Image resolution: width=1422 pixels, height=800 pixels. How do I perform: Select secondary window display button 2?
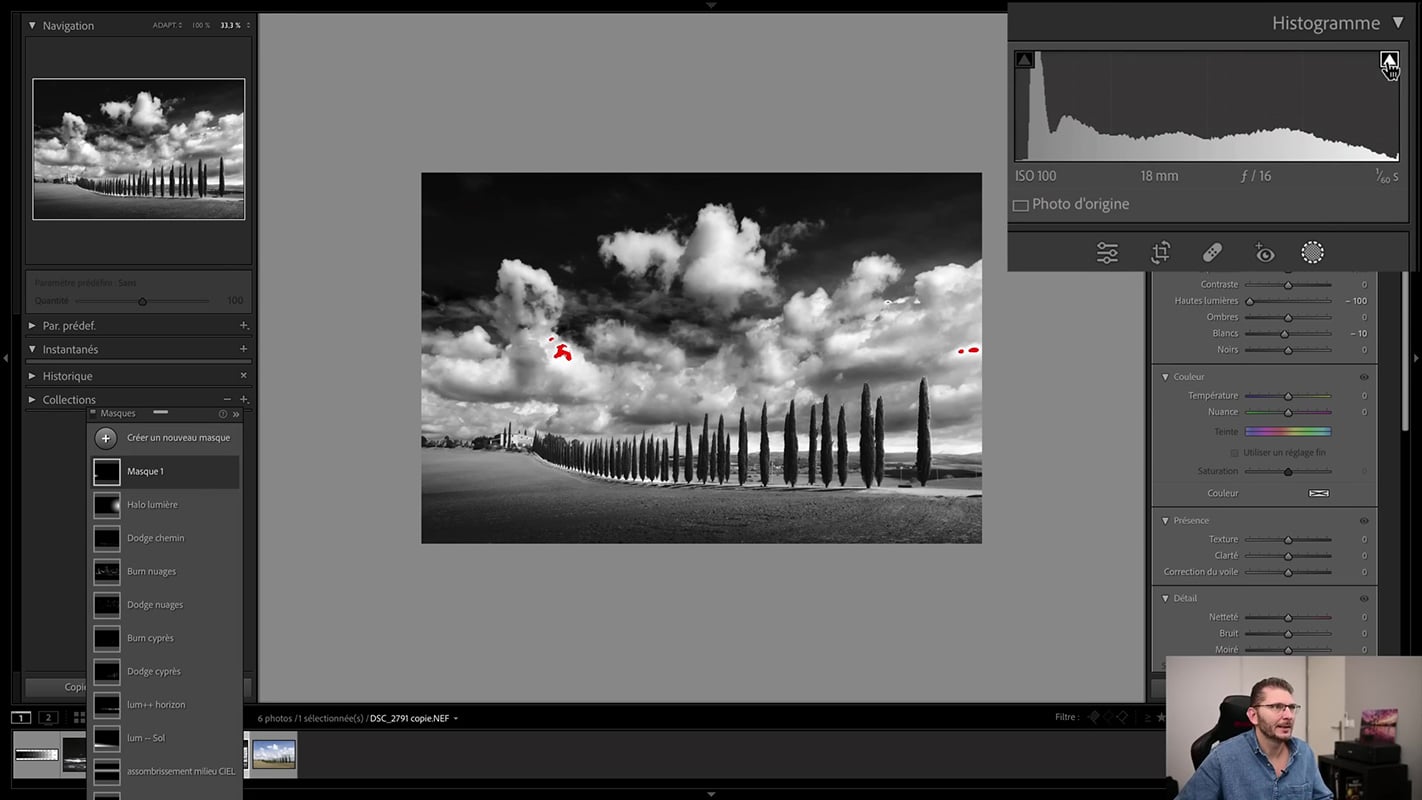coord(48,718)
